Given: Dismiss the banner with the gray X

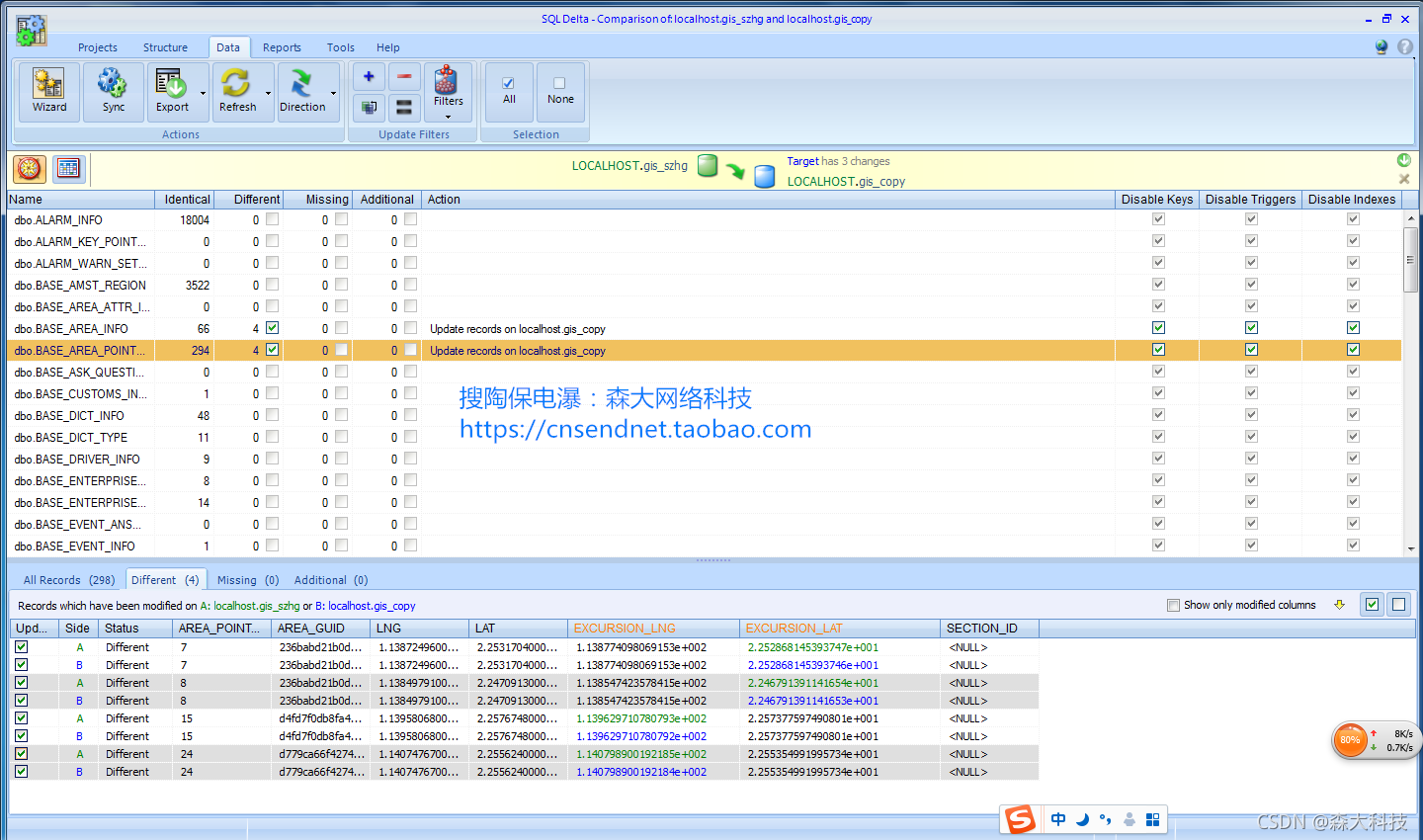Looking at the screenshot, I should (1404, 179).
